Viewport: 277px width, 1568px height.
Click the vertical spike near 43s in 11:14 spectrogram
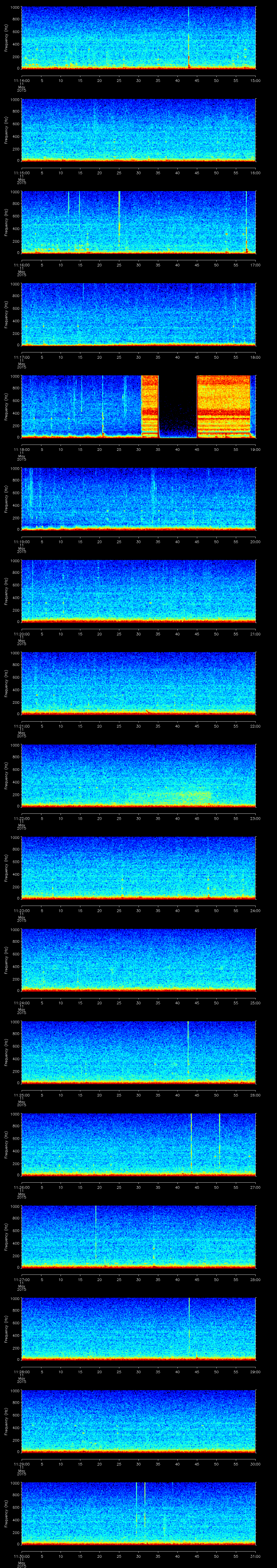click(x=189, y=38)
